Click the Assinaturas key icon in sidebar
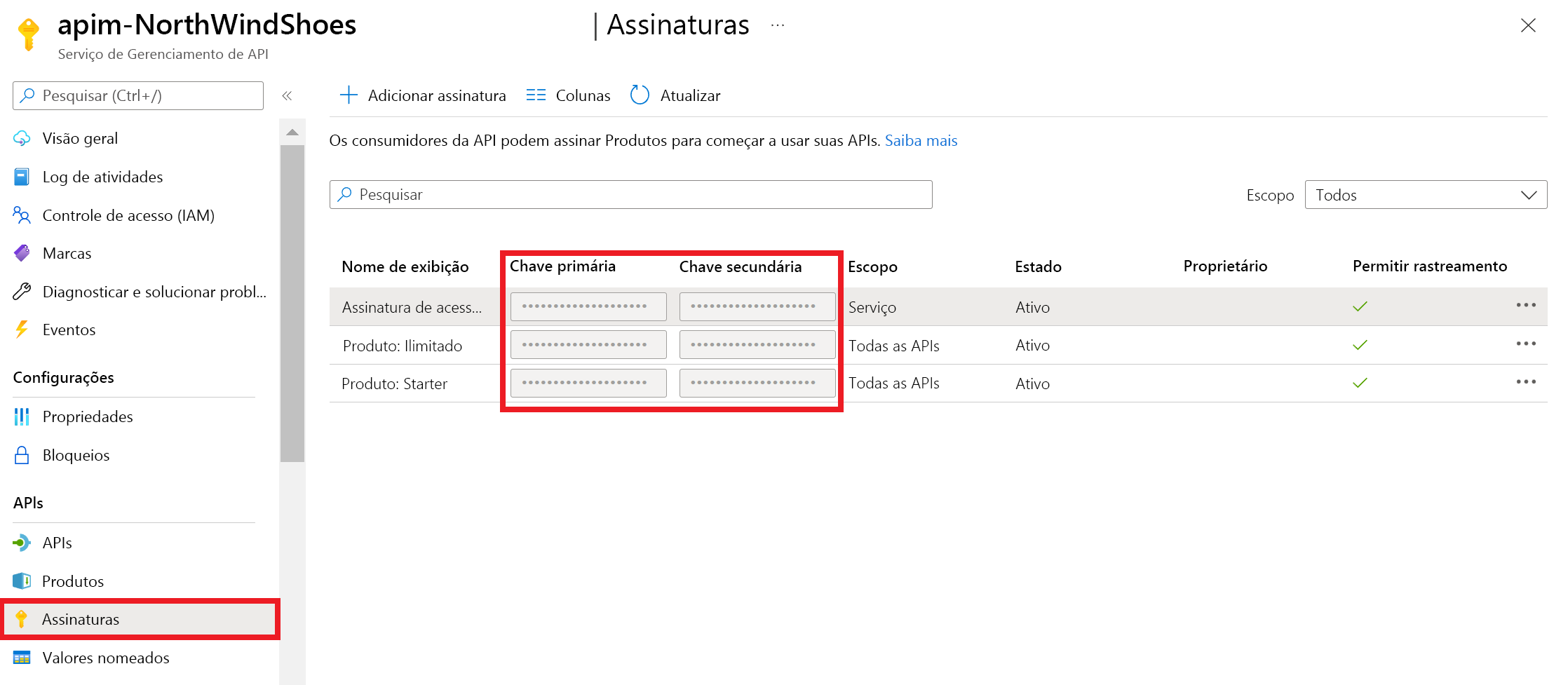The image size is (1568, 685). [21, 619]
